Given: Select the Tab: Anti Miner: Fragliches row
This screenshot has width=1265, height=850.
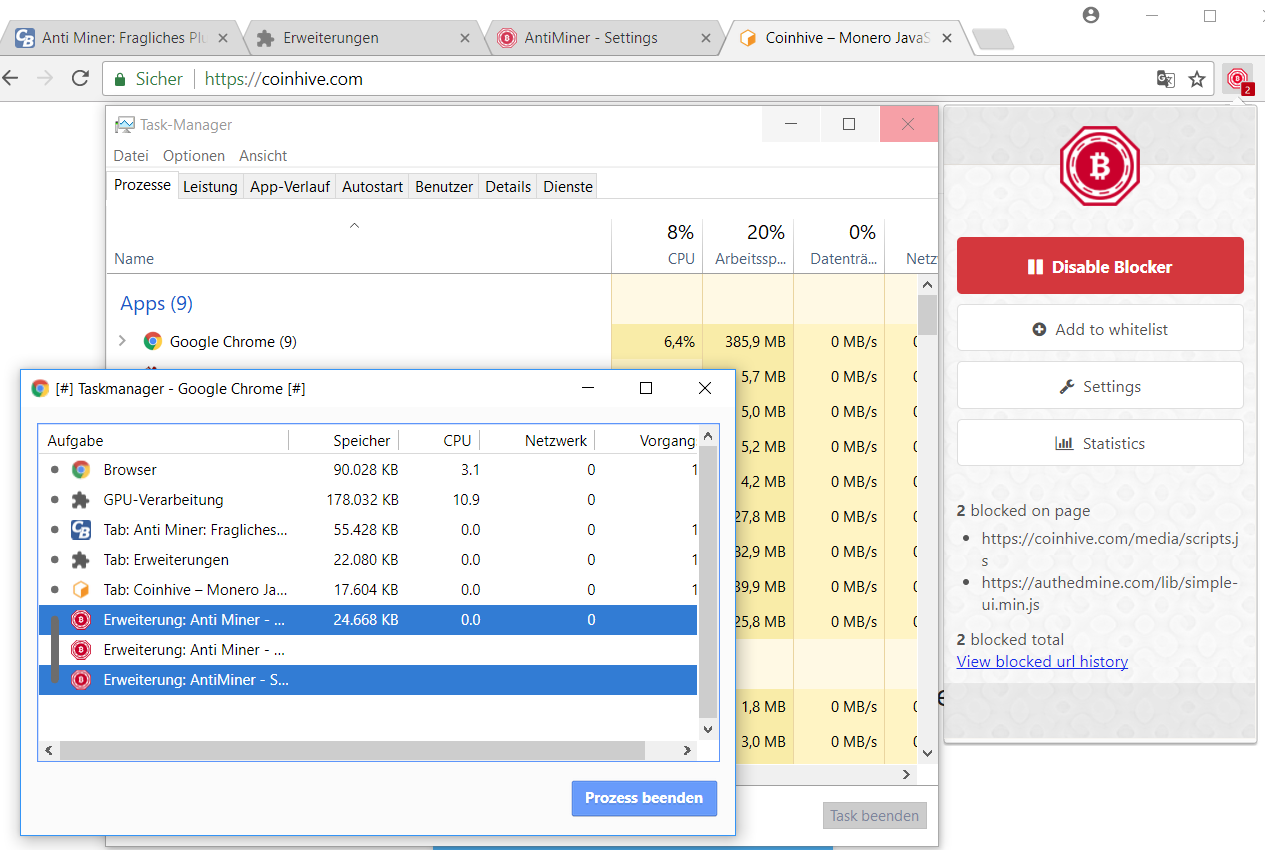Looking at the screenshot, I should click(x=368, y=529).
